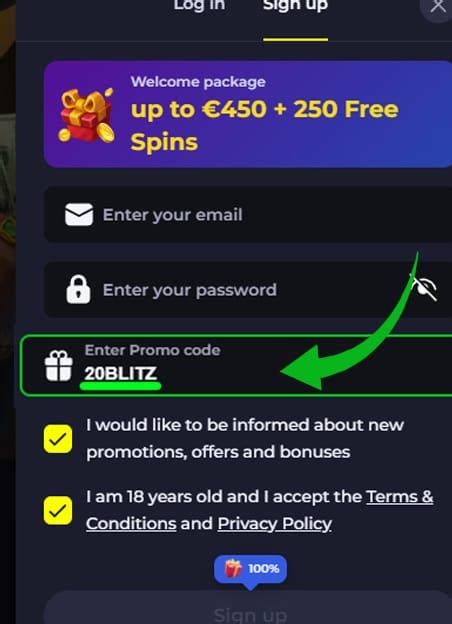The image size is (452, 624).
Task: Select the Sign up tab
Action: (x=296, y=6)
